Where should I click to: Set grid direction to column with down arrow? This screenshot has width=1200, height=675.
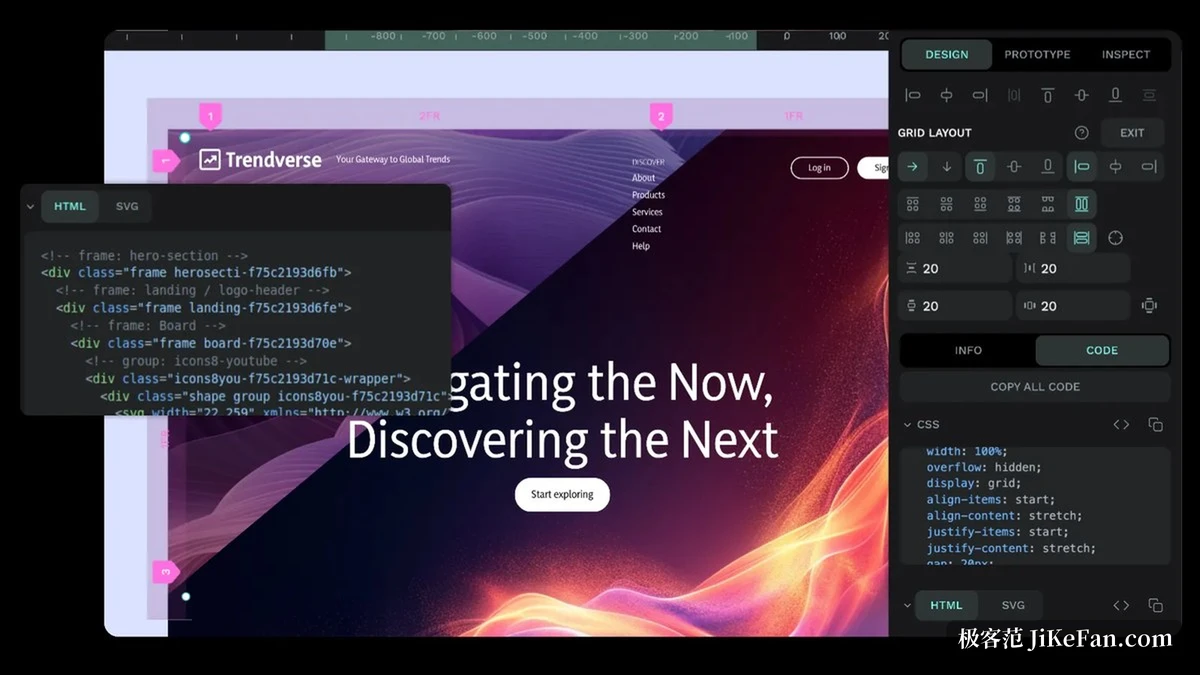946,167
